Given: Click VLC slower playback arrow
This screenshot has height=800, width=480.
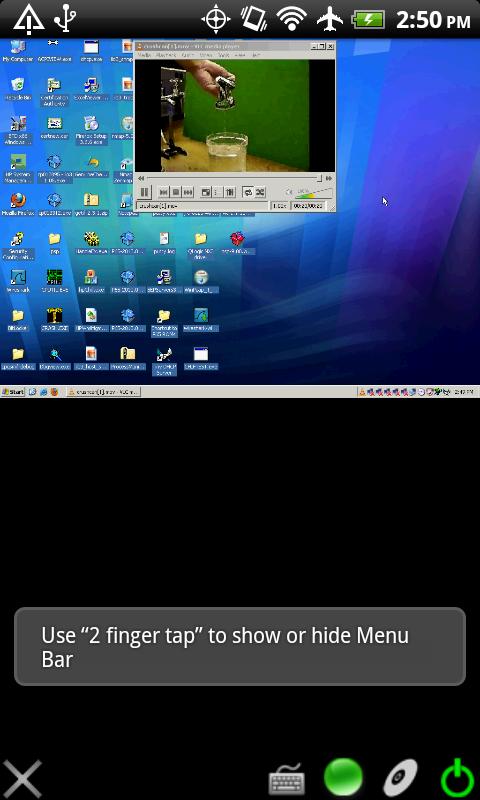Looking at the screenshot, I should point(140,178).
